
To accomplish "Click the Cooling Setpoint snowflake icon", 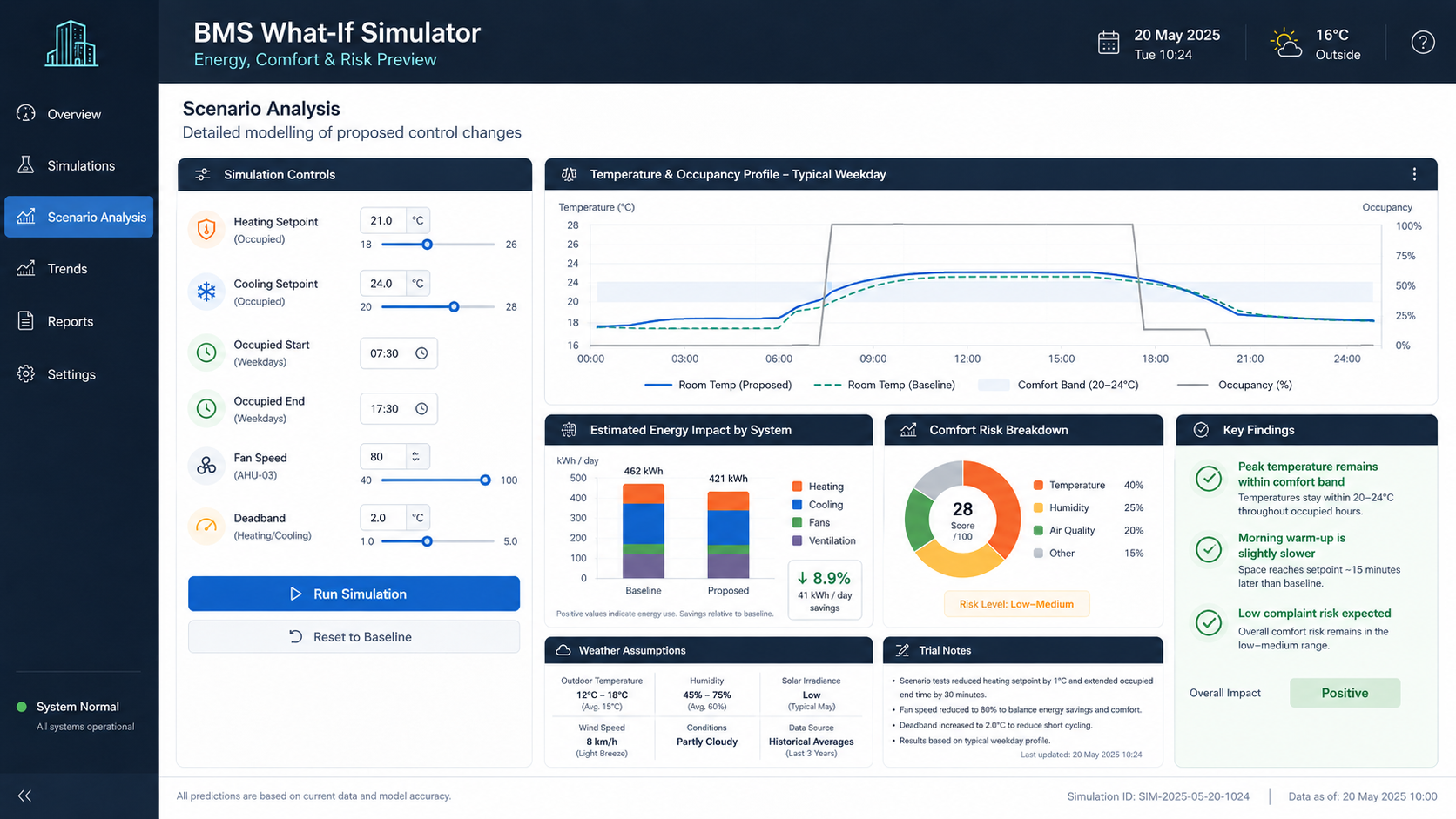I will click(x=206, y=292).
